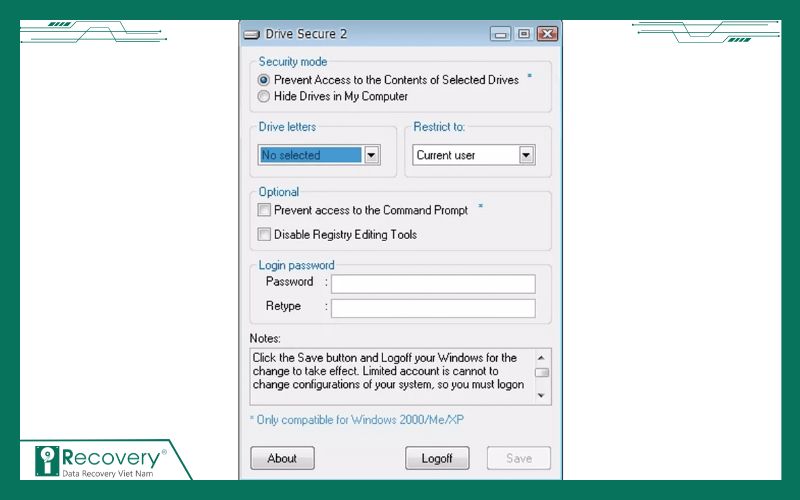Viewport: 800px width, 500px height.
Task: Select Prevent Access to Contents of Selected Drives
Action: tap(264, 80)
